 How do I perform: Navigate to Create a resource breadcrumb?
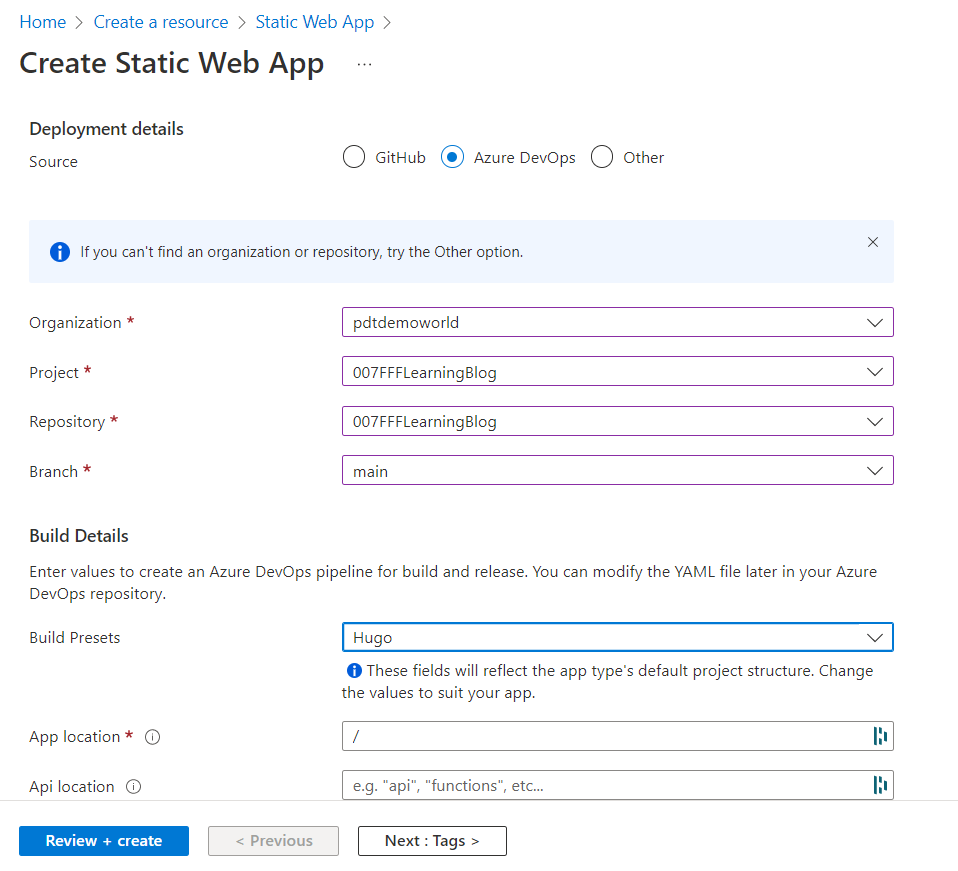161,22
